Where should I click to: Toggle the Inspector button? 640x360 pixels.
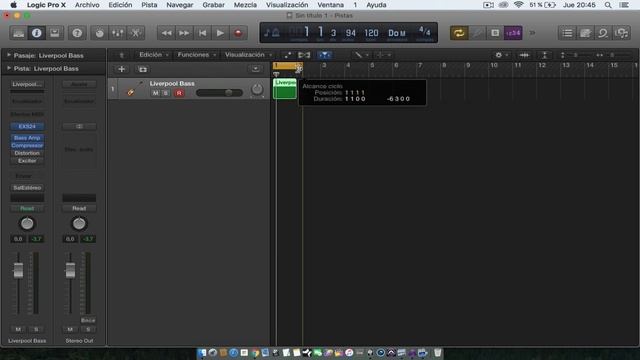[36, 33]
